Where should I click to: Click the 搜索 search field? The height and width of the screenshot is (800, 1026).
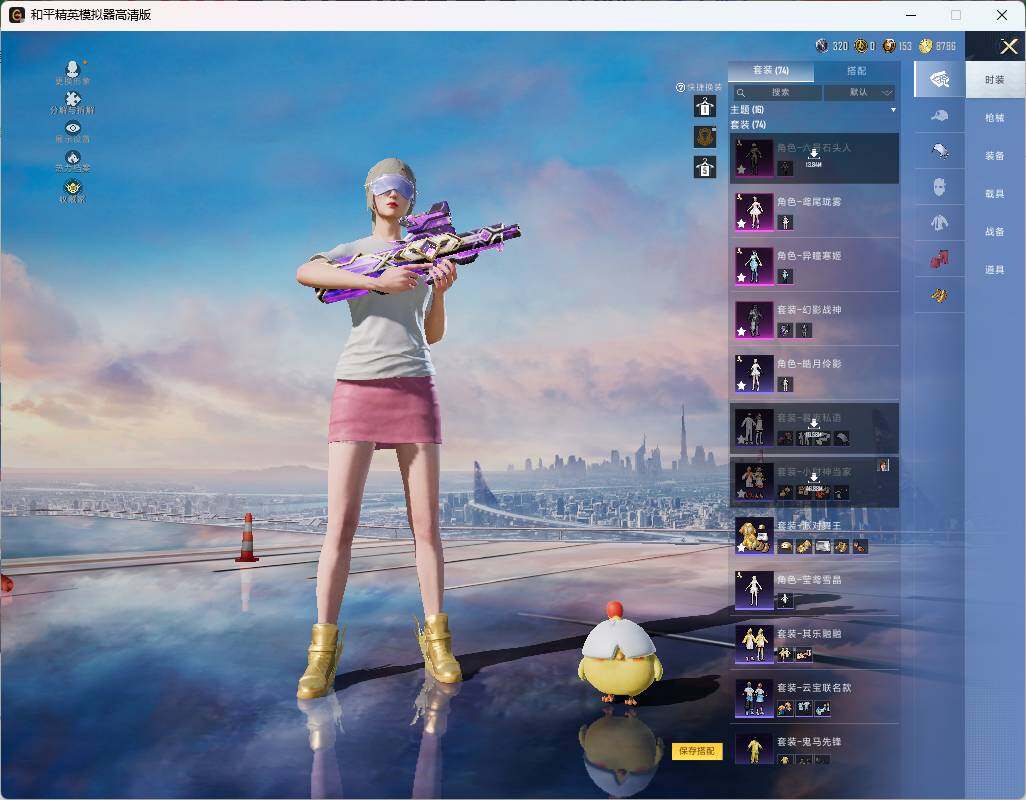[777, 92]
